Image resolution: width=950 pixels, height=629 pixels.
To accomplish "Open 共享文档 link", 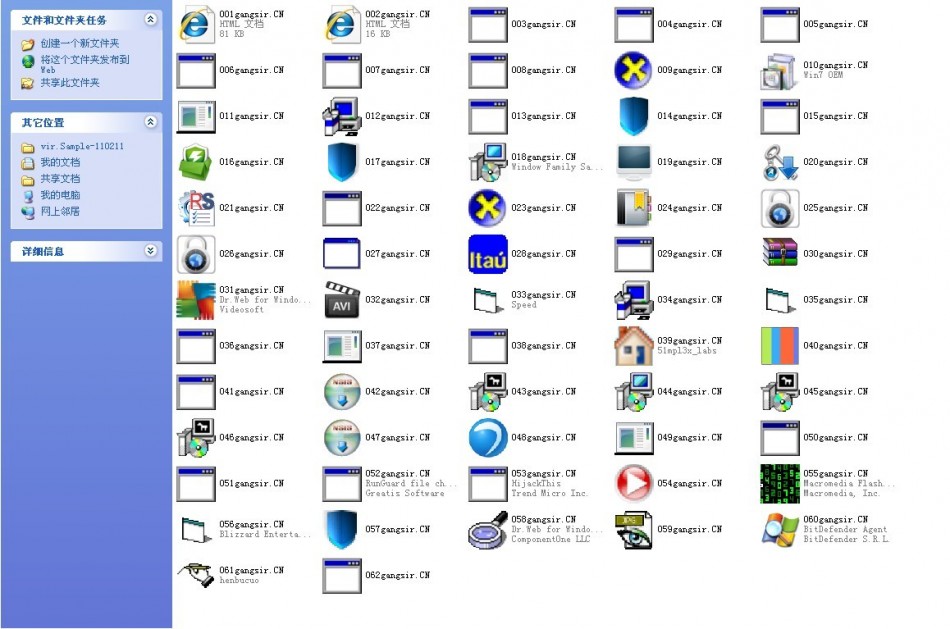I will click(x=60, y=179).
